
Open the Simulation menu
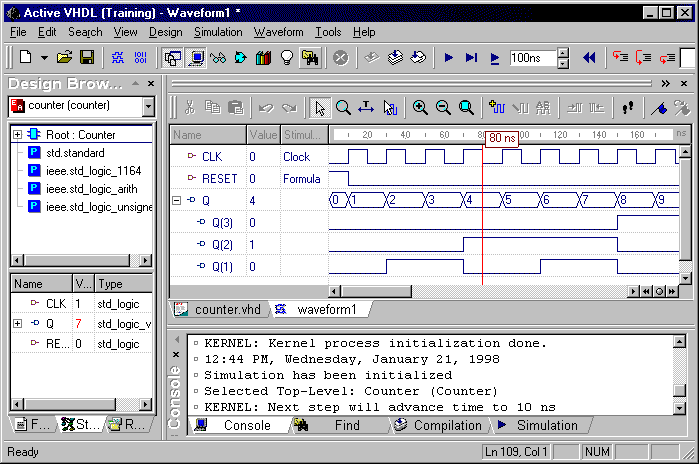218,32
